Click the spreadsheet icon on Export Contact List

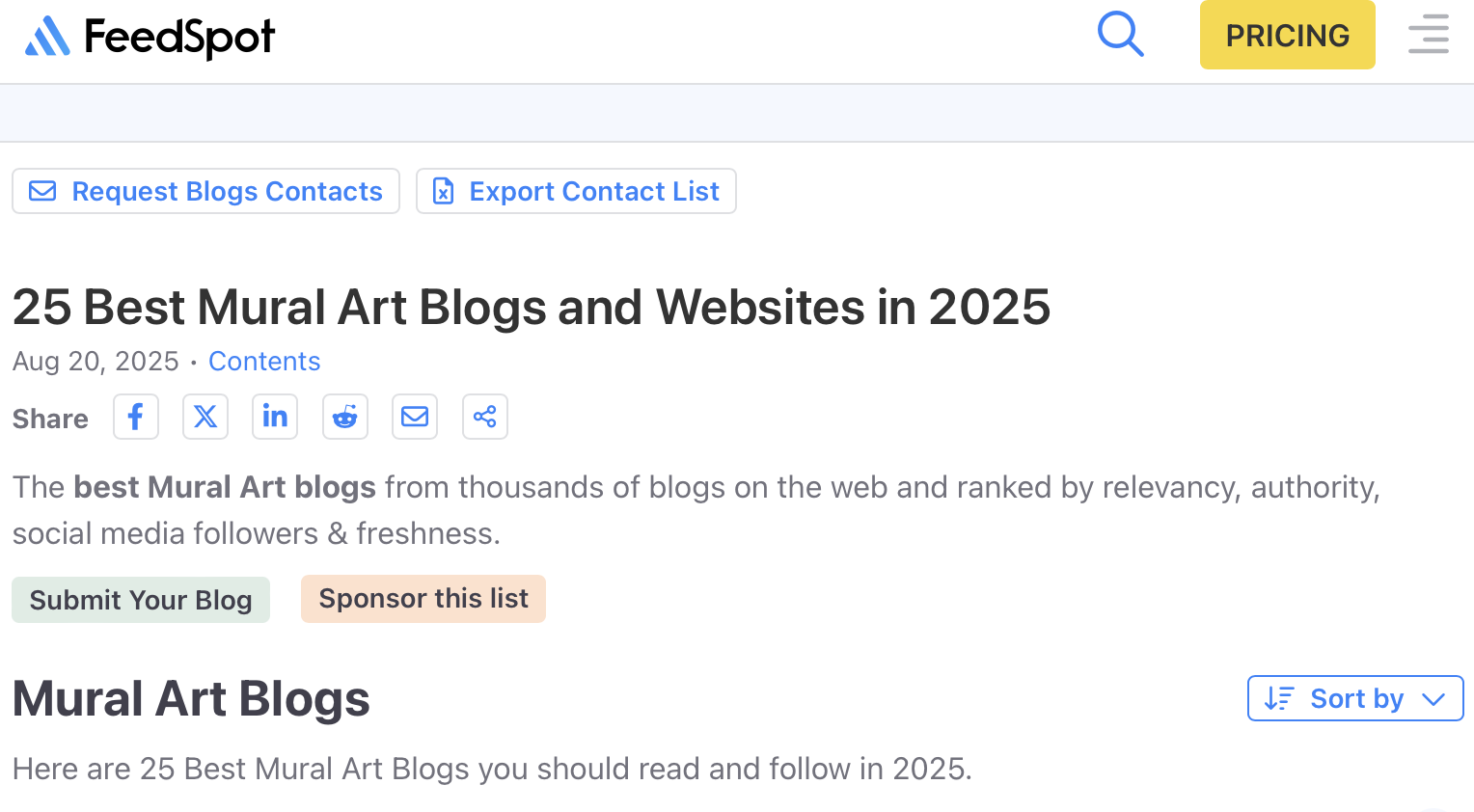pyautogui.click(x=443, y=191)
